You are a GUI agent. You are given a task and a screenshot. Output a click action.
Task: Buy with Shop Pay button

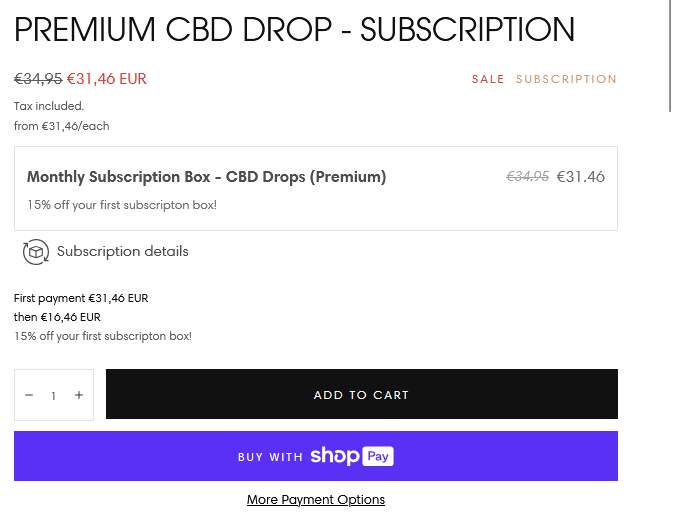click(316, 456)
